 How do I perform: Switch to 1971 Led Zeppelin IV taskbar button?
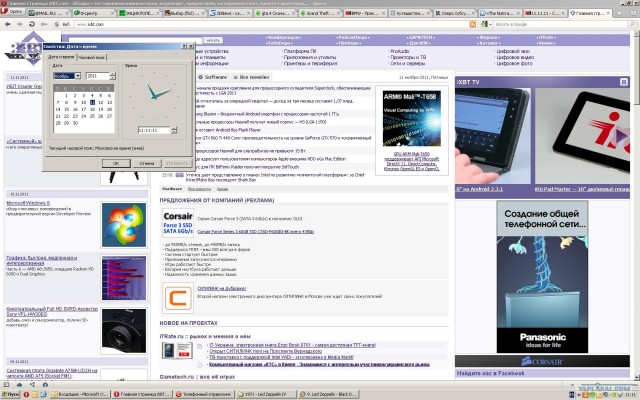(x=267, y=394)
